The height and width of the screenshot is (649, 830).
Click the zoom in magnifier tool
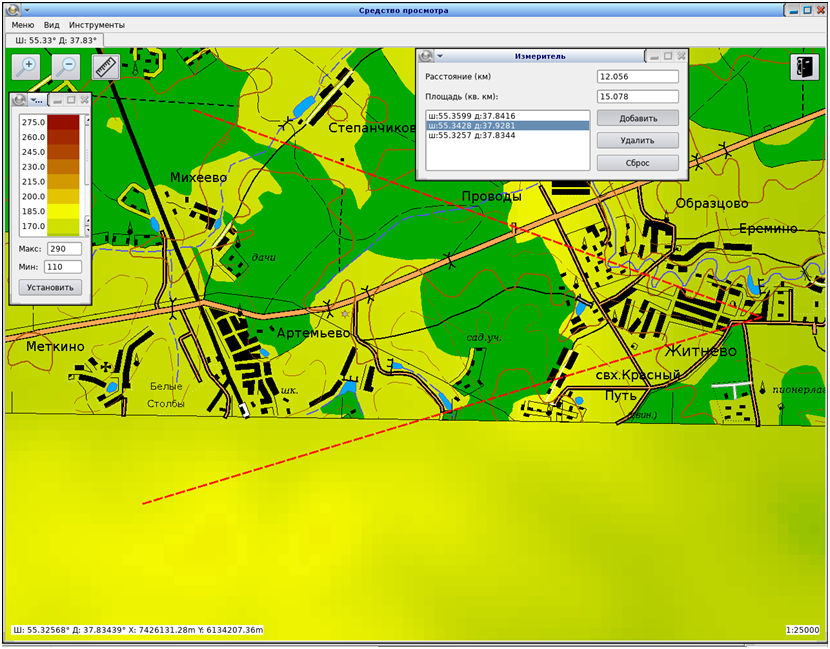[x=26, y=67]
